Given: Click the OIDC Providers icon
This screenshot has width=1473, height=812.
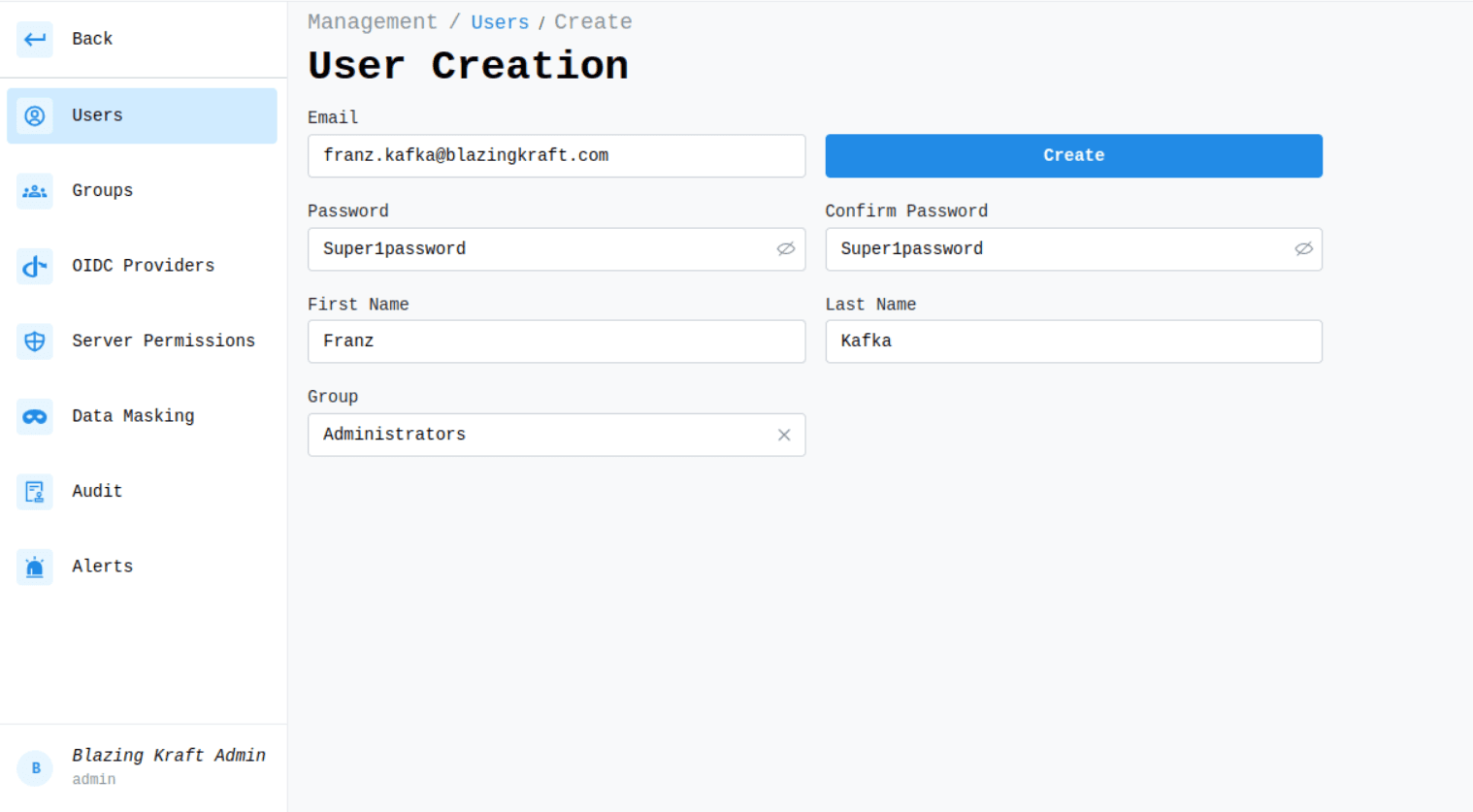Looking at the screenshot, I should click(35, 266).
